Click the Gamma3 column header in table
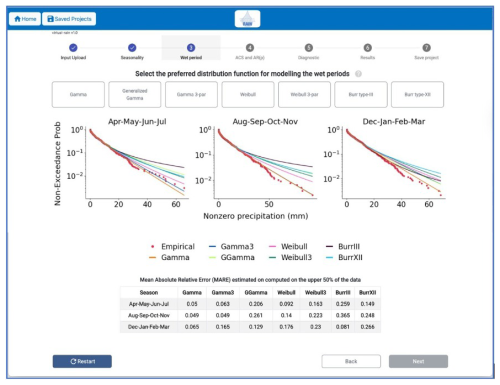Image resolution: width=500 pixels, height=385 pixels. tap(223, 293)
